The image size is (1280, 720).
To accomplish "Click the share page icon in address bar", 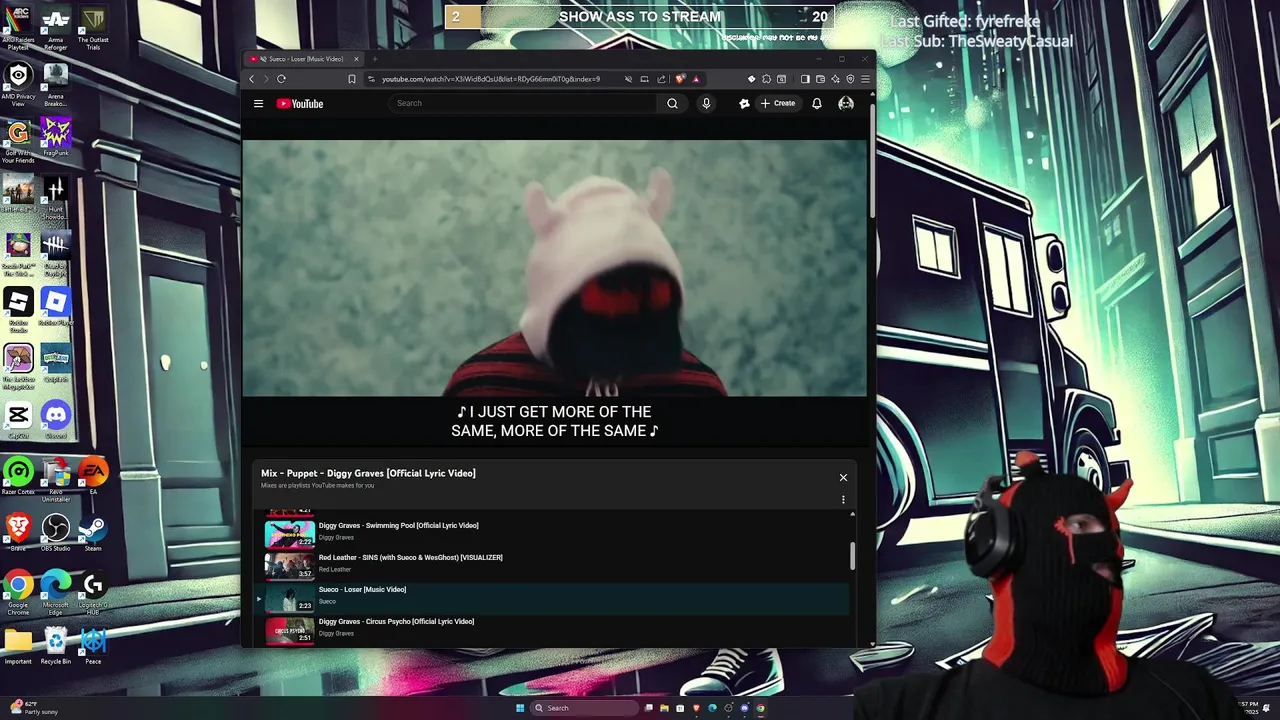I will (x=661, y=79).
